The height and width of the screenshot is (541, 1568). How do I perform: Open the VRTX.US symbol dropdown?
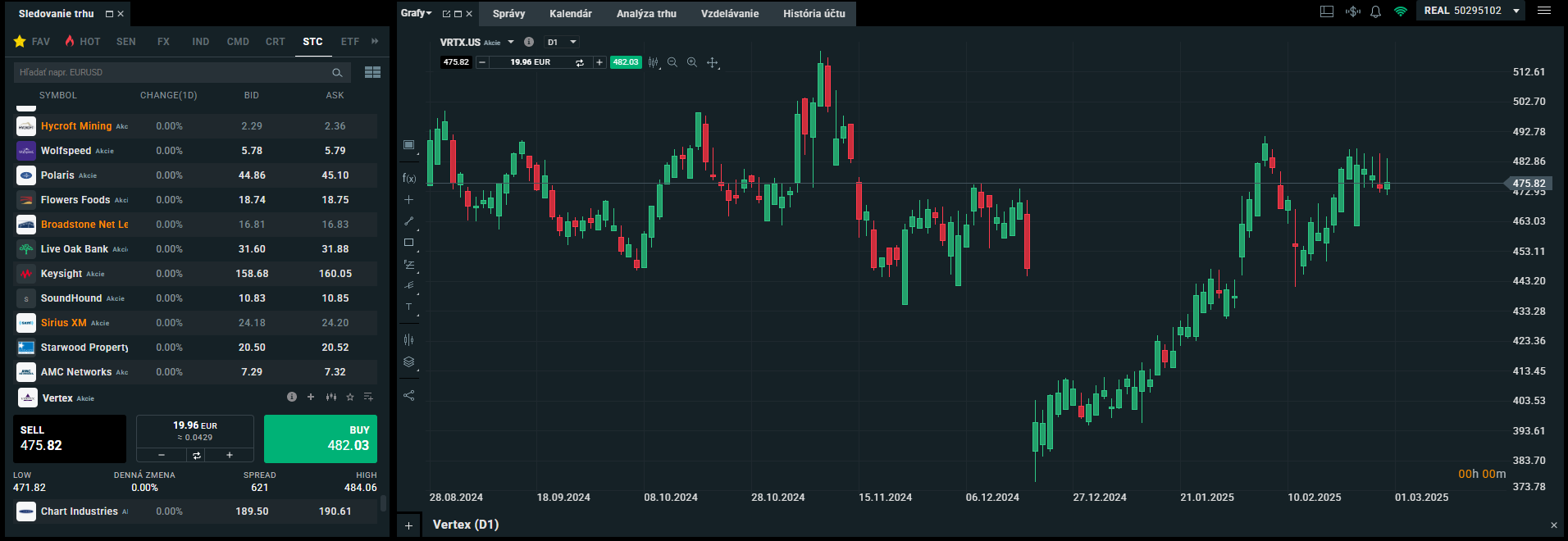pyautogui.click(x=511, y=42)
